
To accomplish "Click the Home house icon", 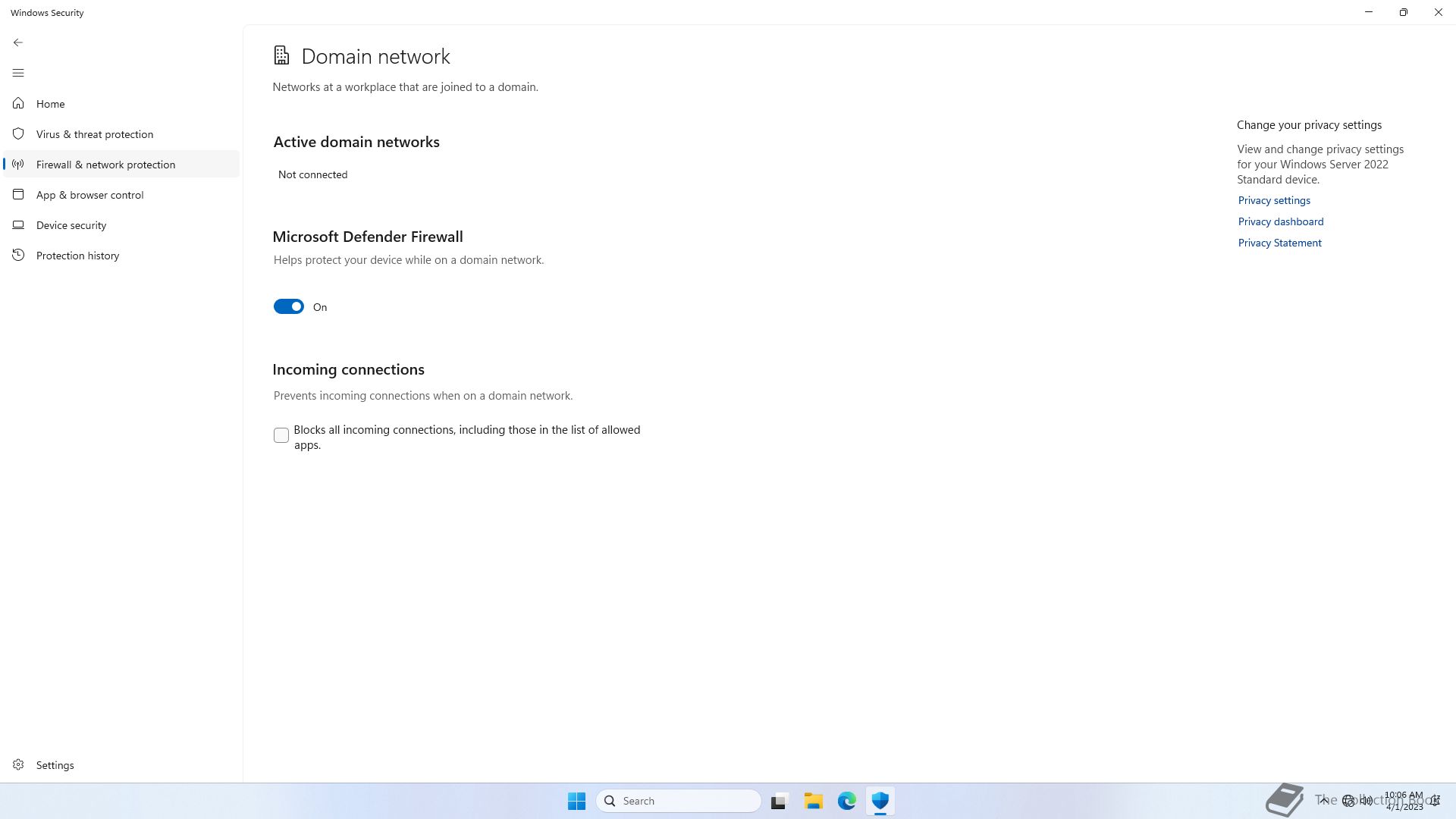I will (18, 103).
